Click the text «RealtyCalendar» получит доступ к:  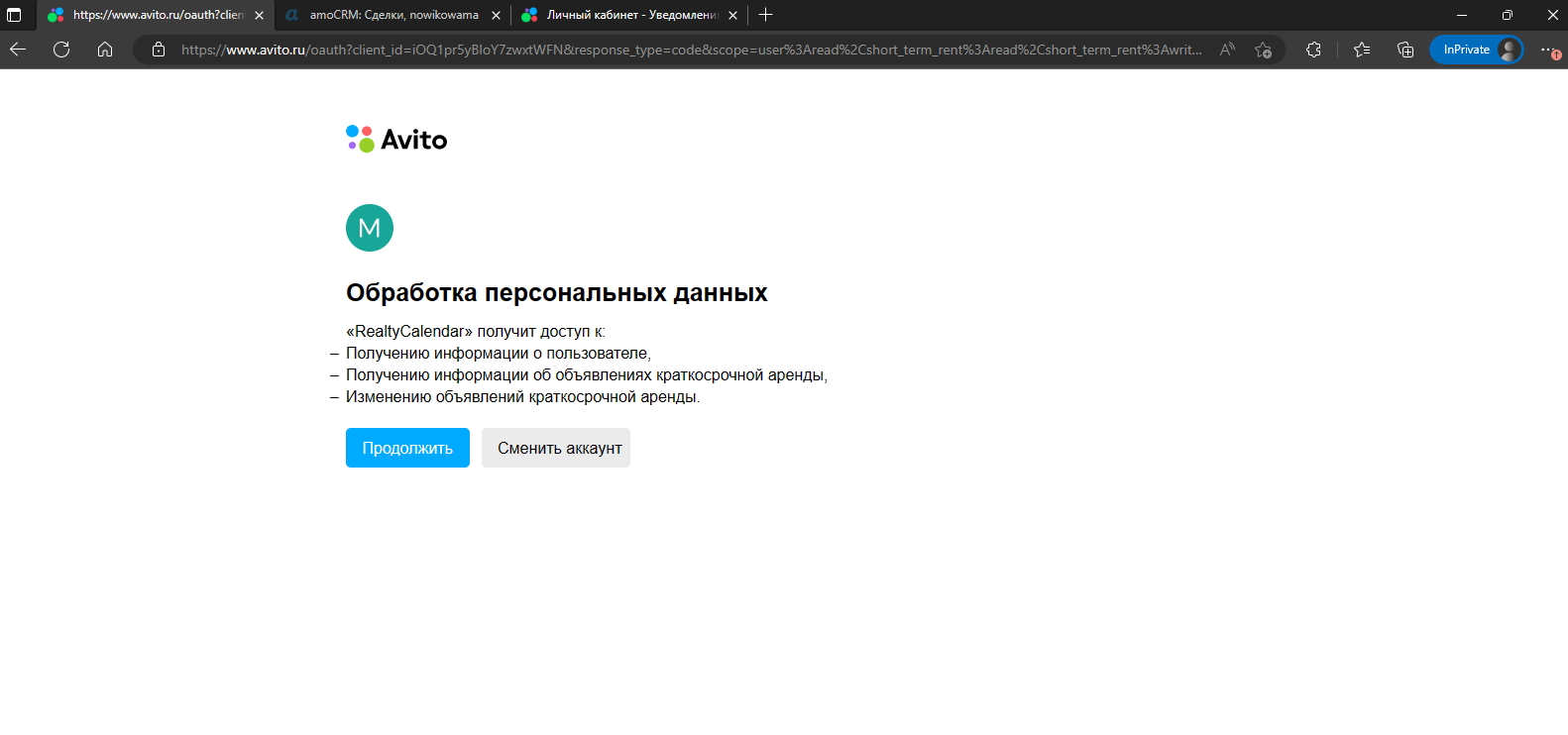(x=476, y=332)
